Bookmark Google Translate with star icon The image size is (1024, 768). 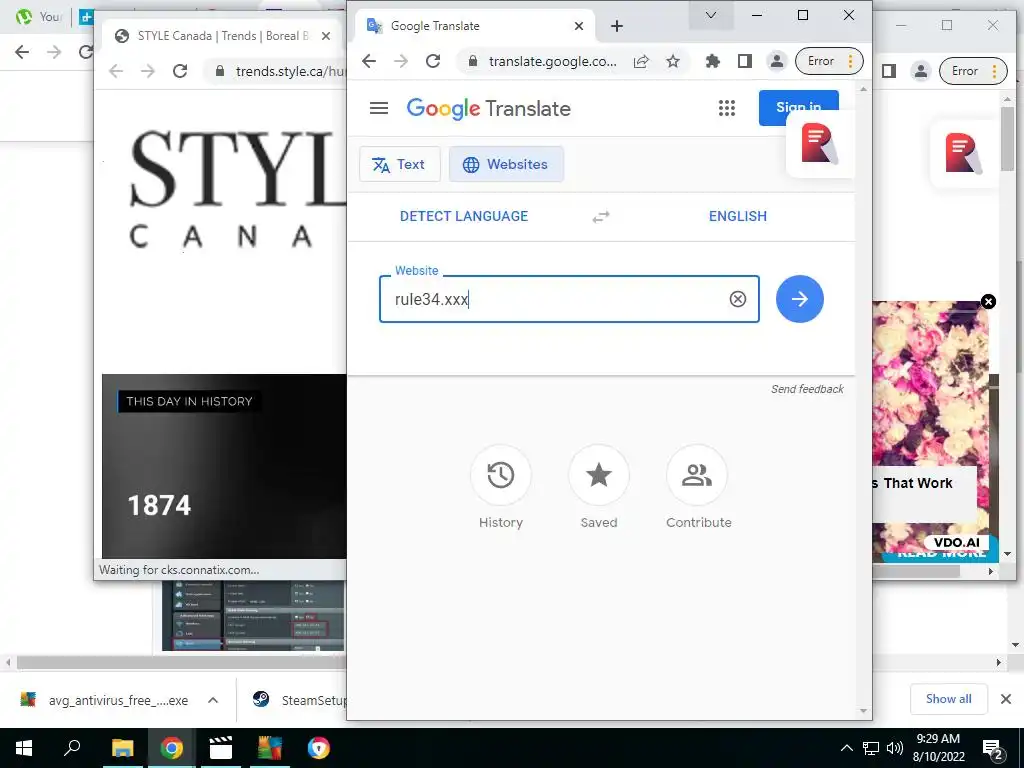pos(673,61)
